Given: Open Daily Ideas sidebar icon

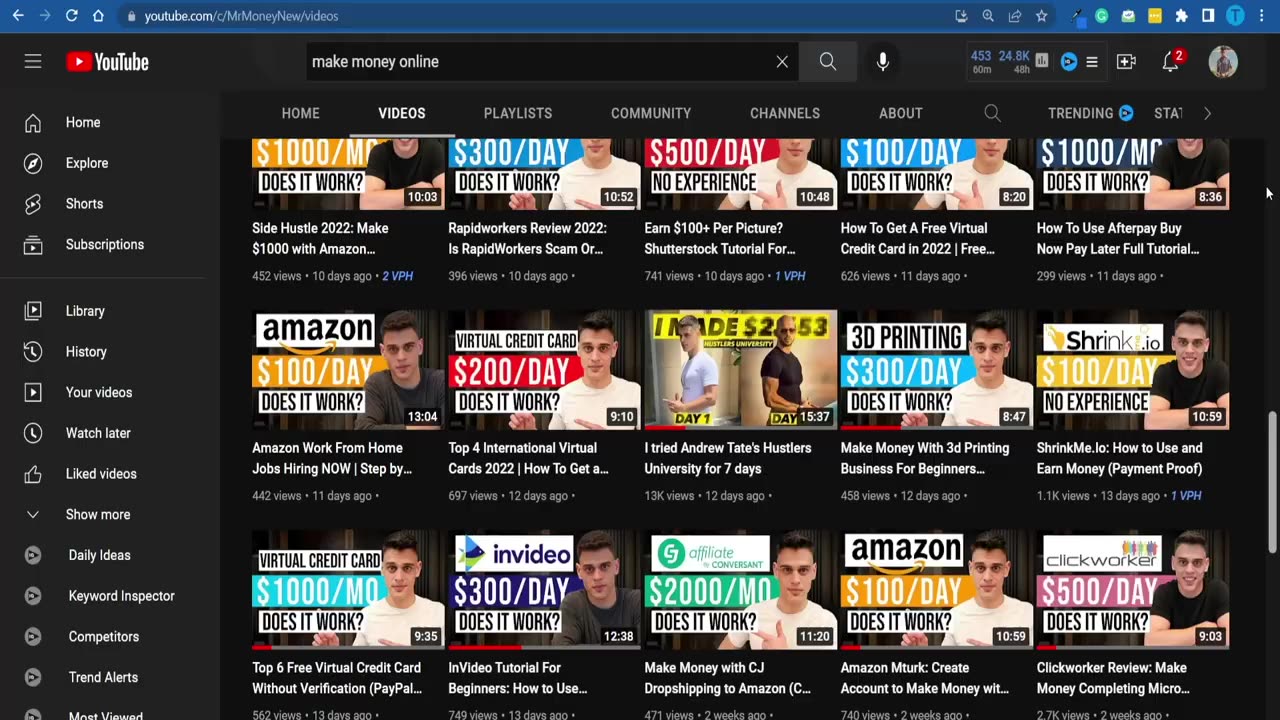Looking at the screenshot, I should pyautogui.click(x=33, y=555).
